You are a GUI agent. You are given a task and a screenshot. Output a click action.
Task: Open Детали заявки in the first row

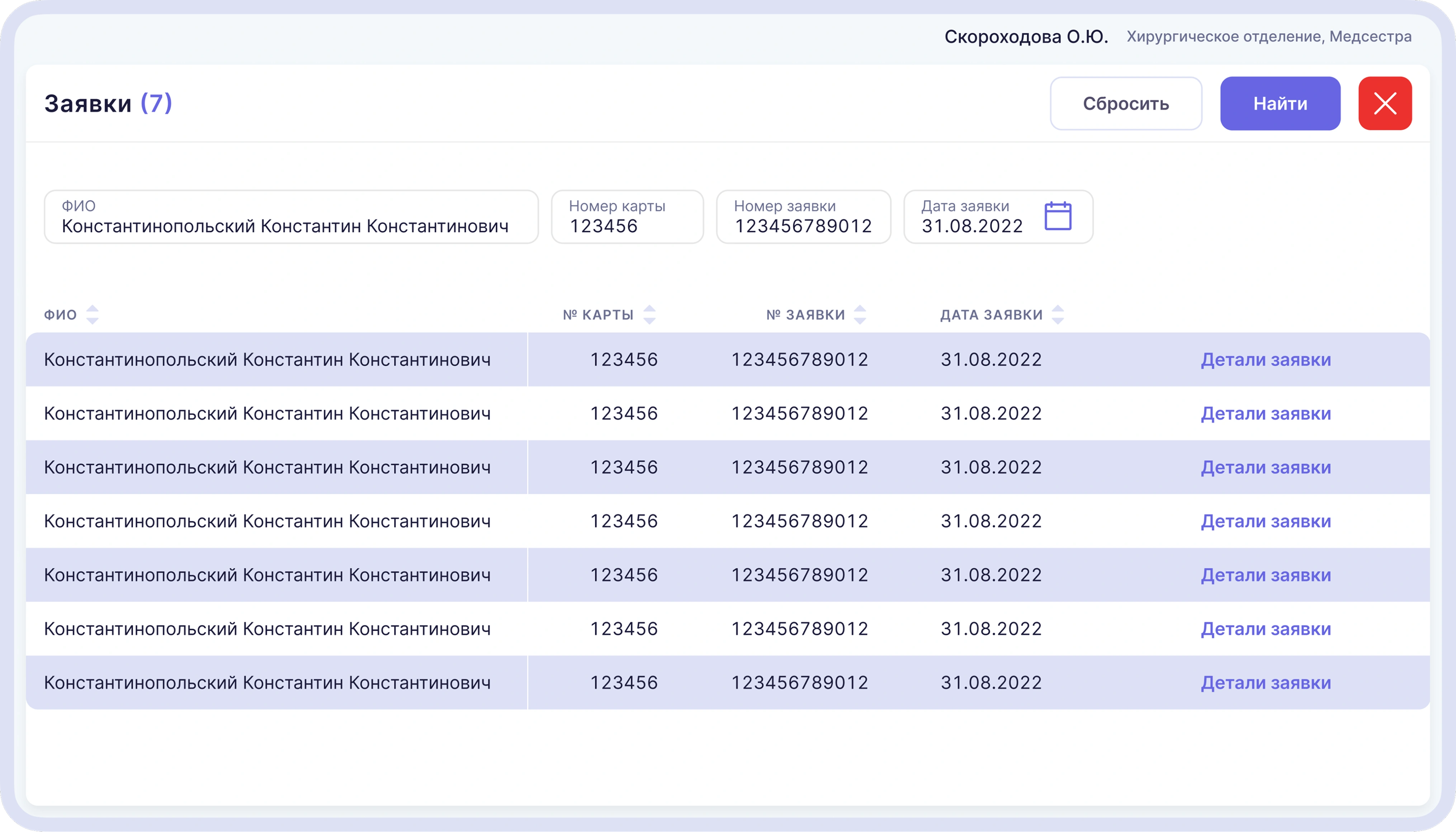point(1266,359)
